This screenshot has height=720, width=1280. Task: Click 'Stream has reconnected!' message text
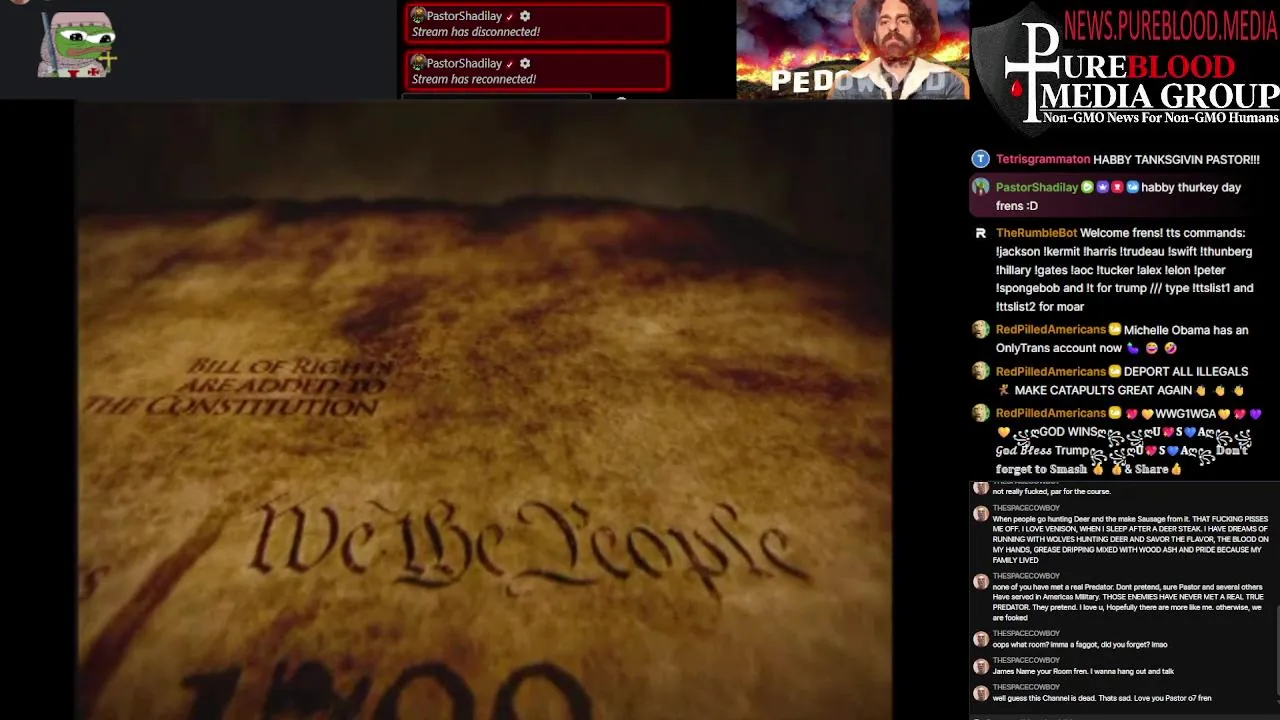pos(474,79)
